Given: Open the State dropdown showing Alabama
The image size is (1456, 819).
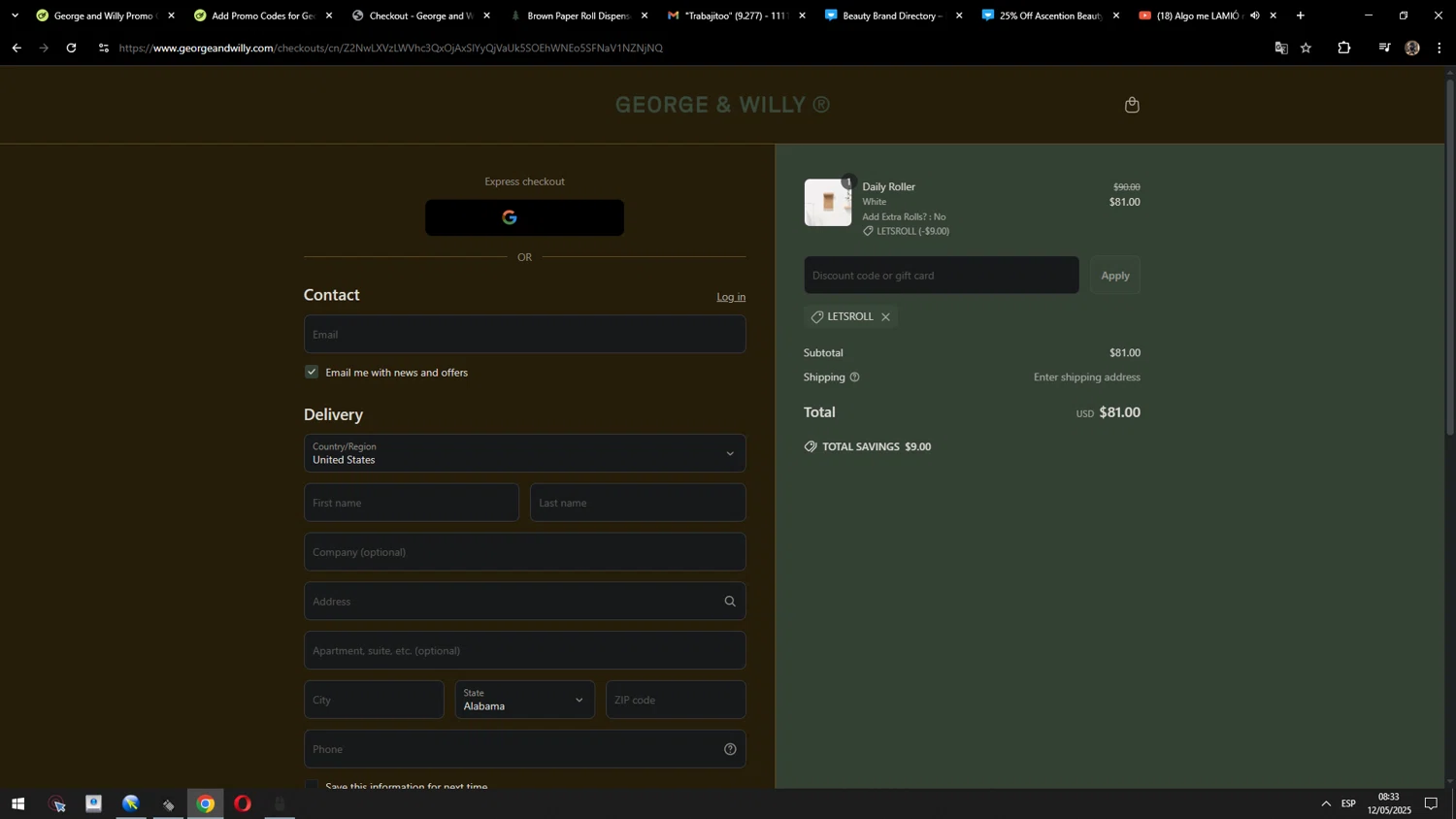Looking at the screenshot, I should (x=524, y=700).
